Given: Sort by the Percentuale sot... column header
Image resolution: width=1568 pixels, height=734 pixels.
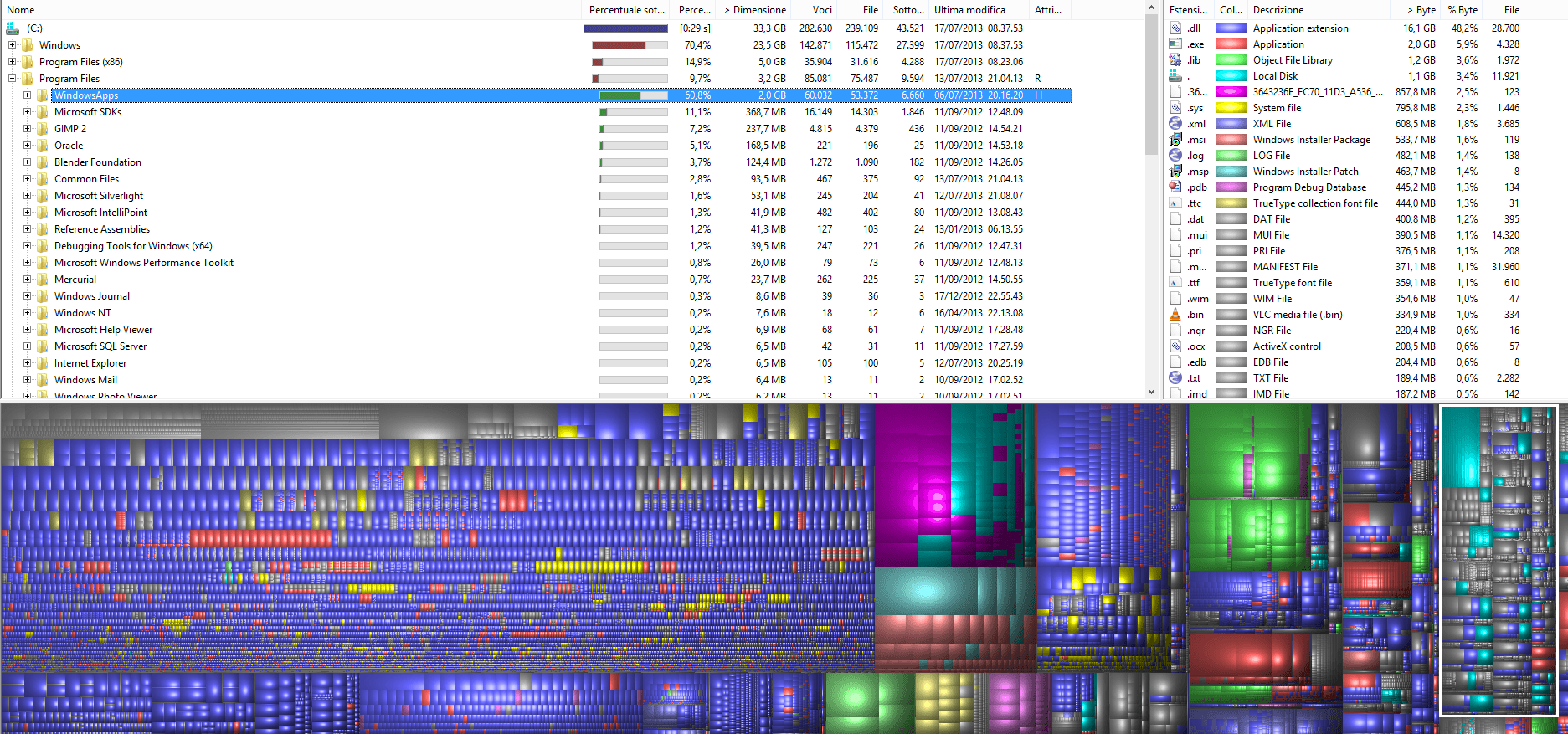Looking at the screenshot, I should (x=627, y=10).
